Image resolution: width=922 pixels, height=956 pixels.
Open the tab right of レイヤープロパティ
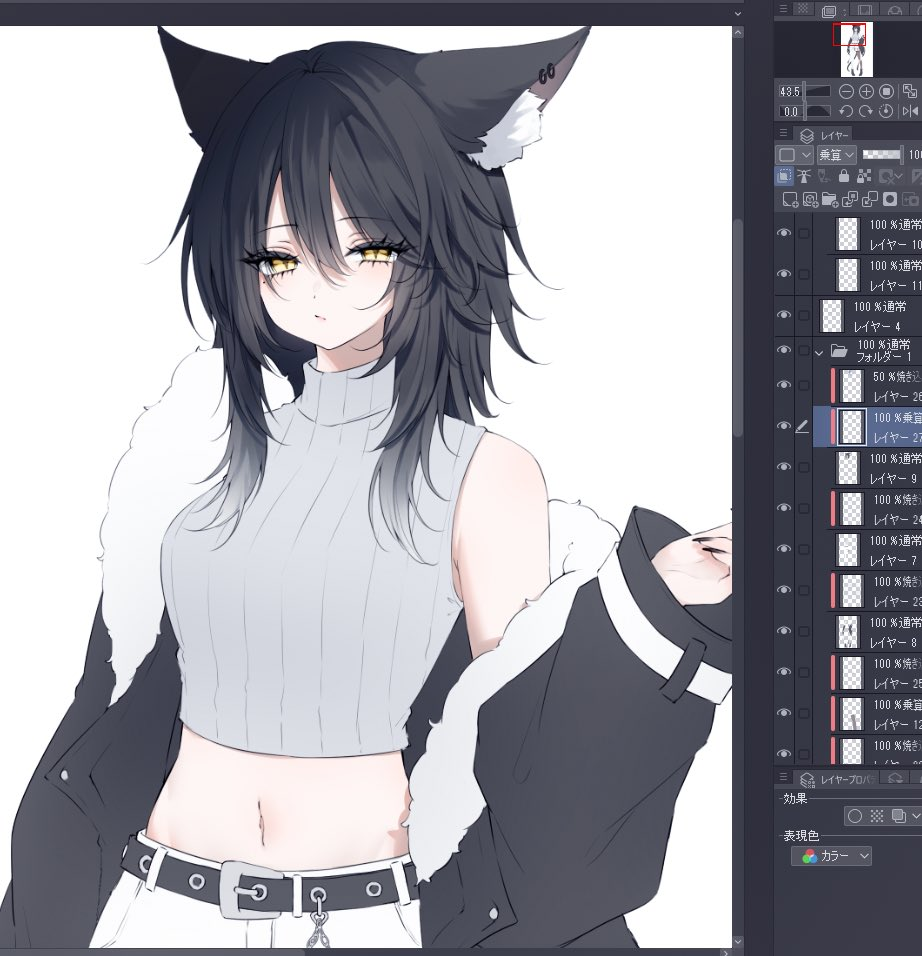[895, 779]
